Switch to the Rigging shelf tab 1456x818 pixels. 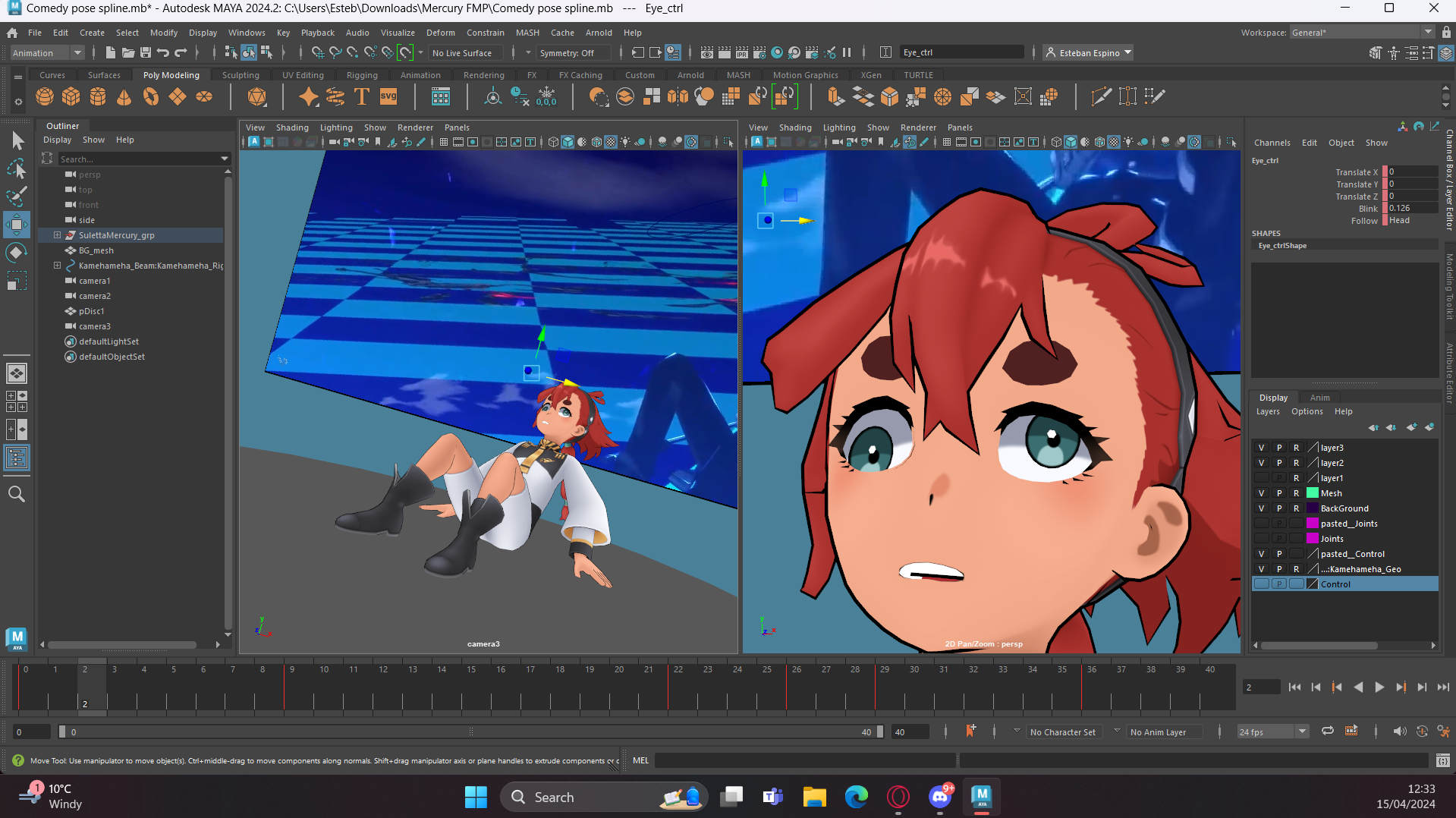362,75
